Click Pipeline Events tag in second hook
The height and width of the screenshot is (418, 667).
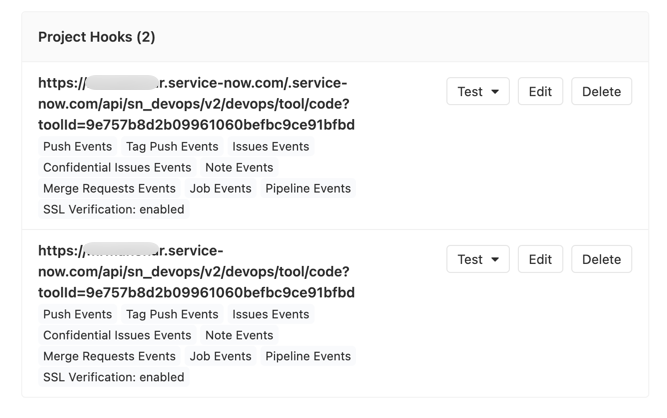[308, 356]
